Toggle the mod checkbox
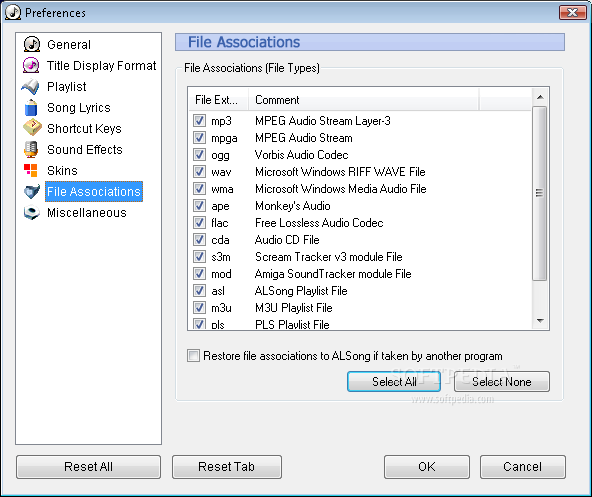The height and width of the screenshot is (497, 592). click(199, 273)
